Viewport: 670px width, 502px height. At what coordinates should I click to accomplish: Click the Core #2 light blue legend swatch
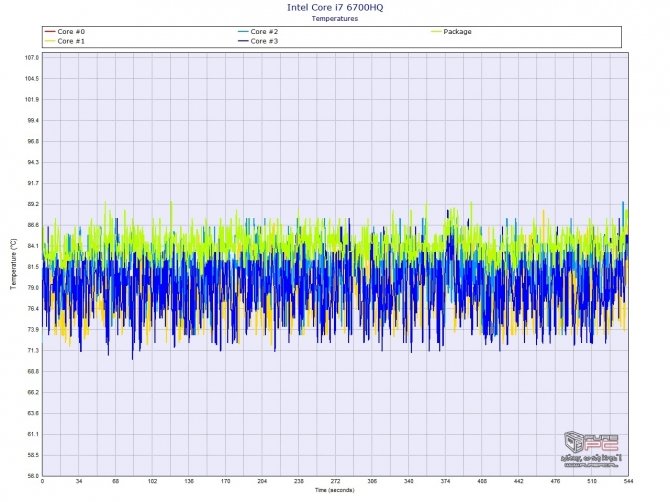[243, 32]
